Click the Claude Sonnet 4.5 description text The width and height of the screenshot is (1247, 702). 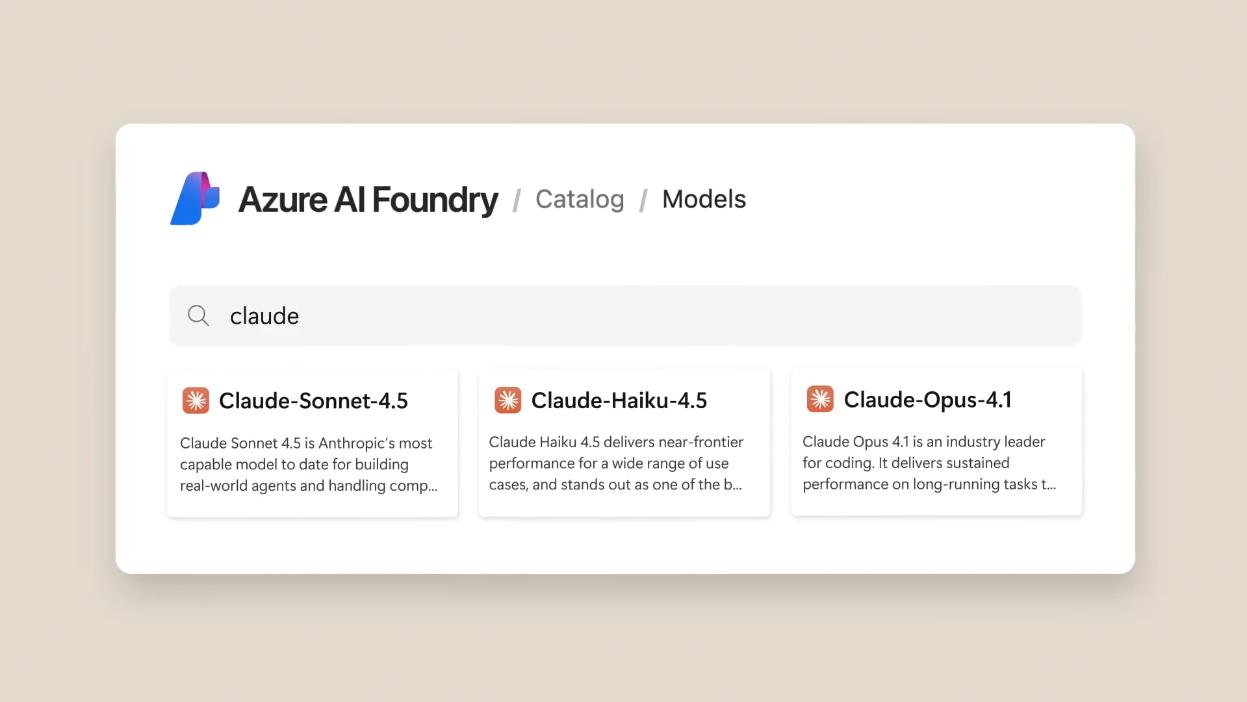(308, 465)
